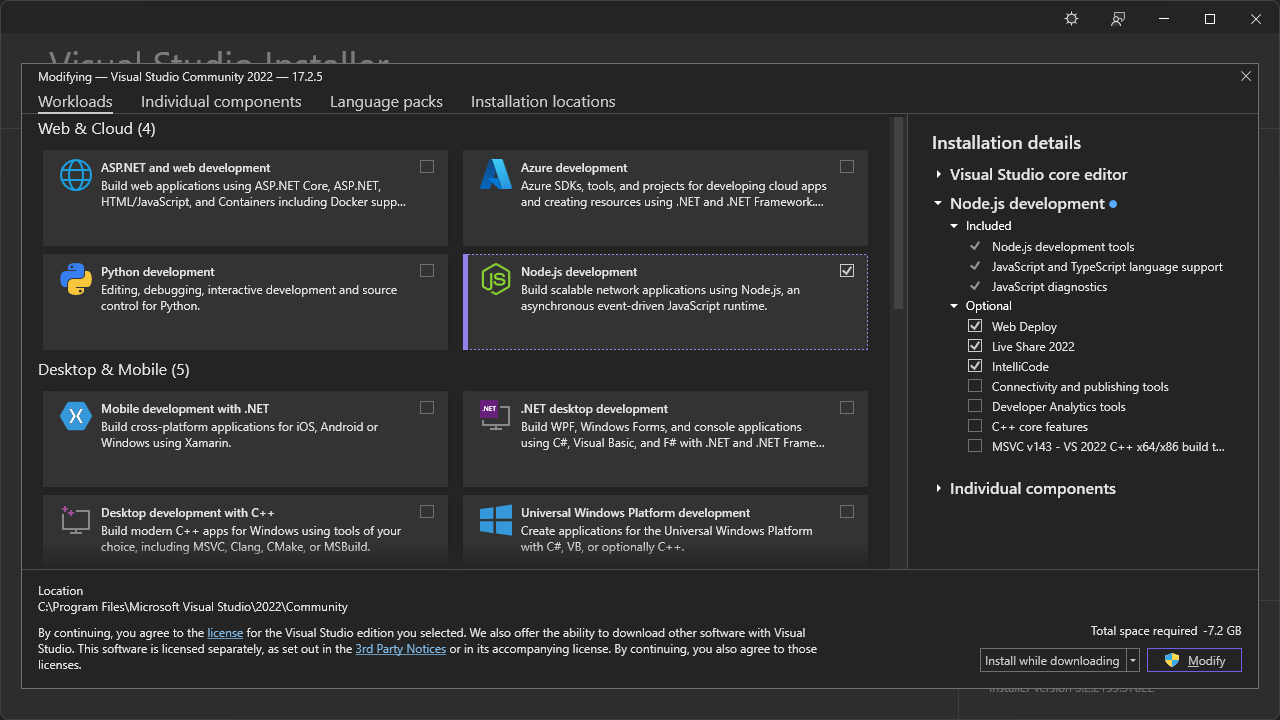Click the Modify button
The width and height of the screenshot is (1280, 720).
(1194, 660)
